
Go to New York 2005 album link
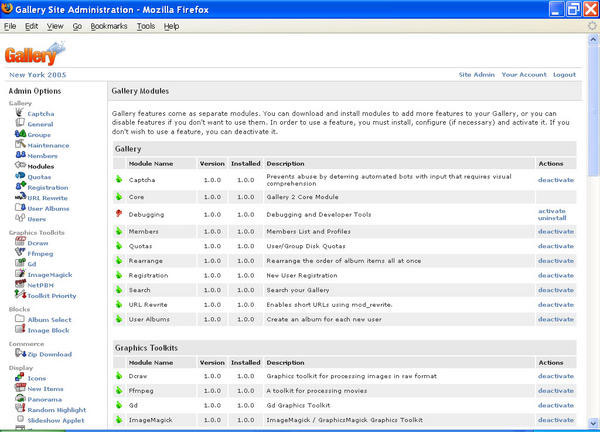tap(38, 75)
